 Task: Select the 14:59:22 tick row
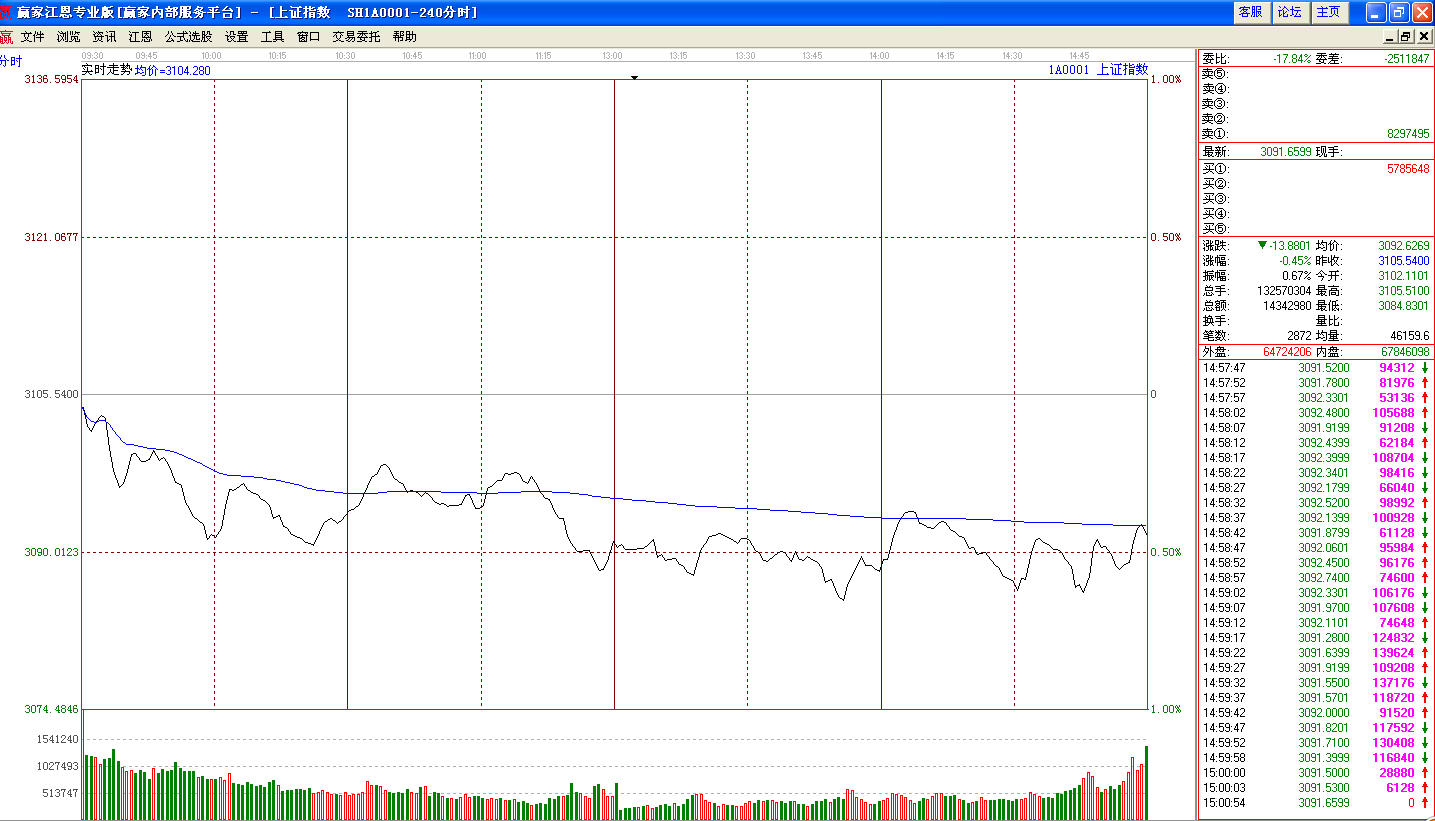[1316, 653]
